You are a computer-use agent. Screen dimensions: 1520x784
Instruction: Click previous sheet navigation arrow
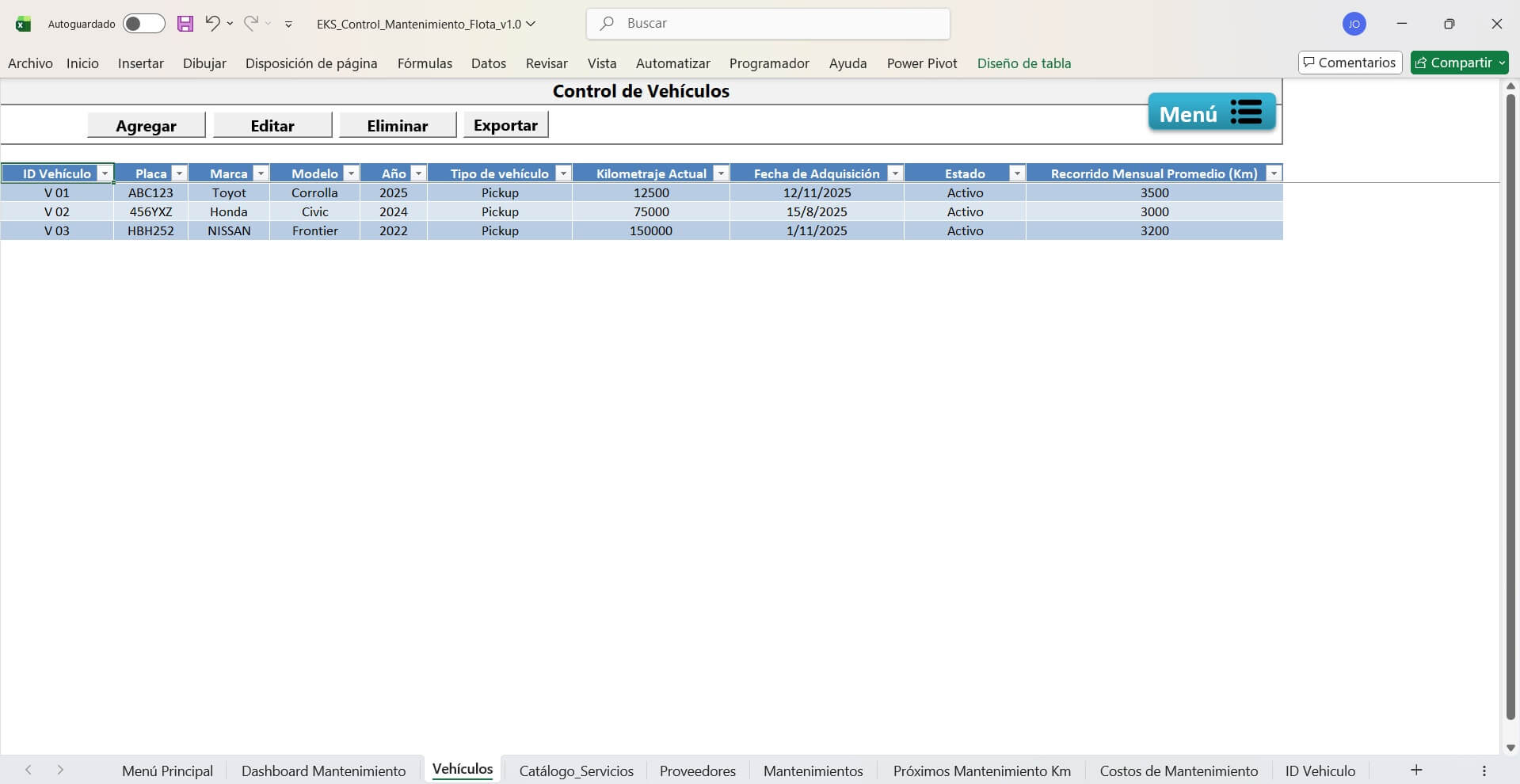click(x=29, y=770)
